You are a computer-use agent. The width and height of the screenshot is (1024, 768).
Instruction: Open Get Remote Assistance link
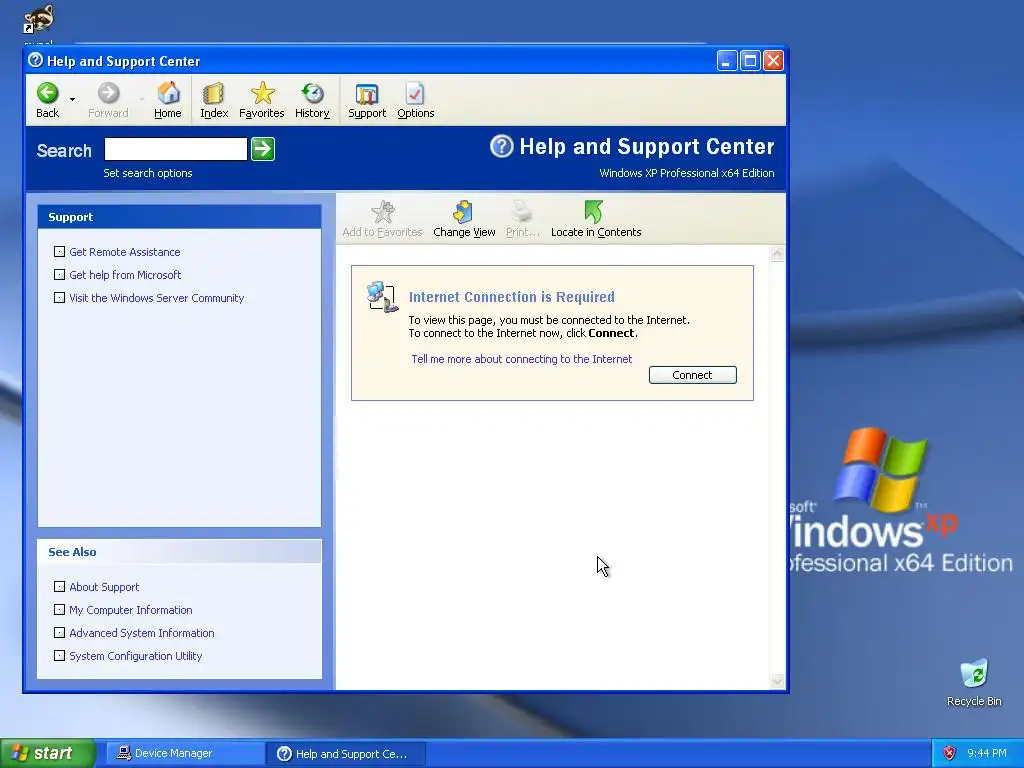[125, 252]
